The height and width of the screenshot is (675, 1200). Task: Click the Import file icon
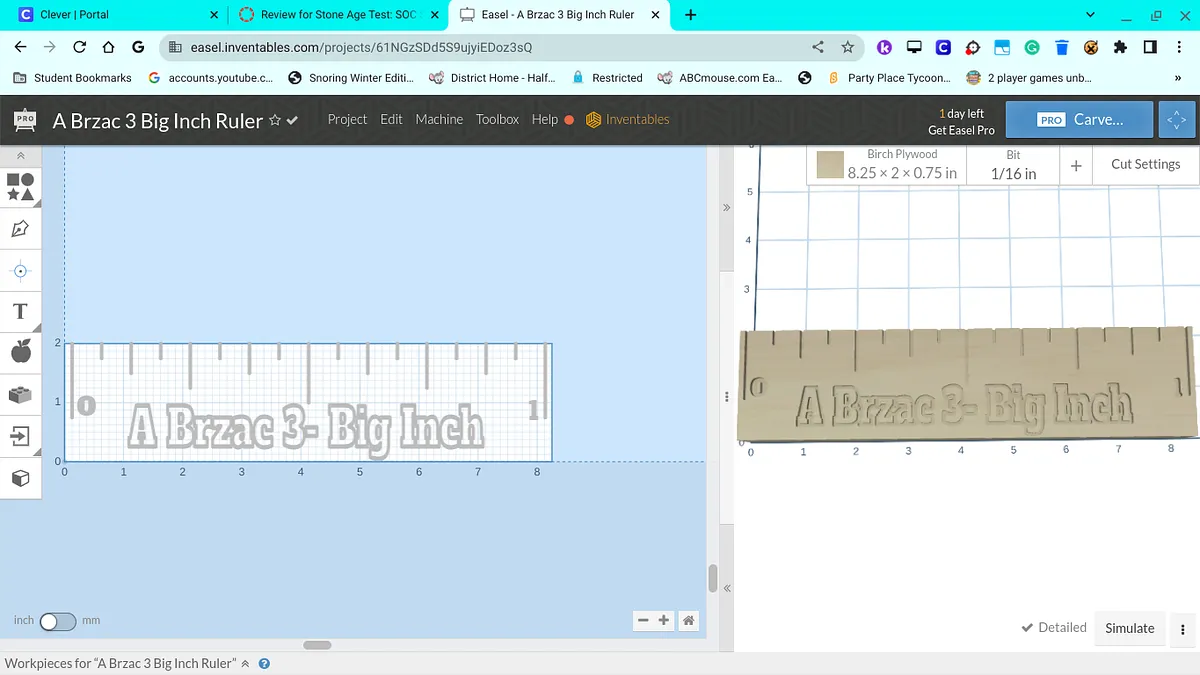(20, 436)
